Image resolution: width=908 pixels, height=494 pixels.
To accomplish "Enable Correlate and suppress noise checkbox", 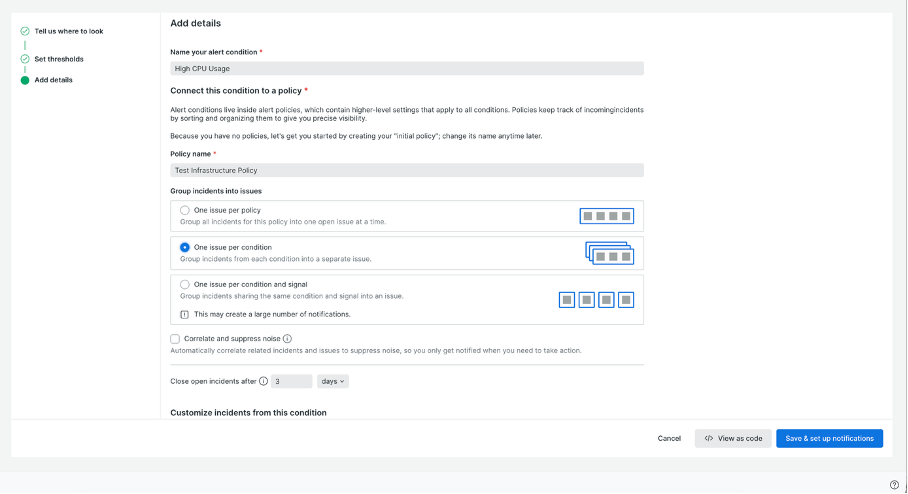I will [x=176, y=339].
